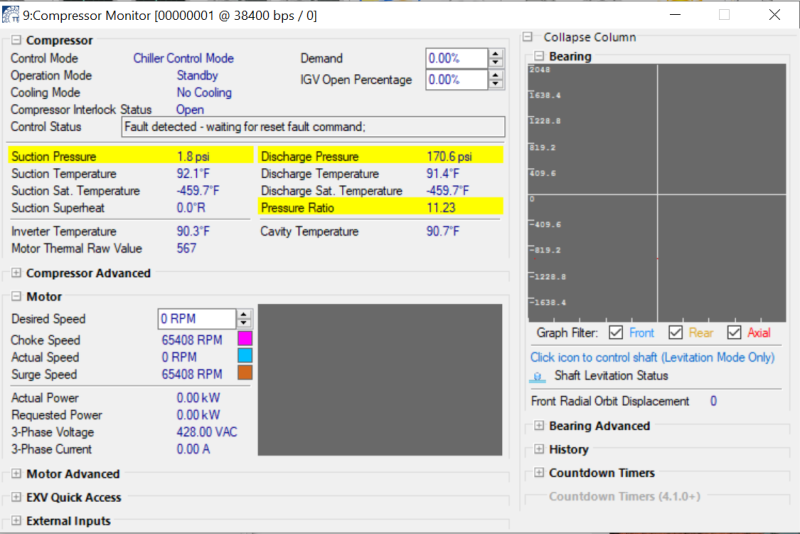Screen dimensions: 800x534
Task: Toggle the Front graph filter checkbox
Action: [616, 333]
